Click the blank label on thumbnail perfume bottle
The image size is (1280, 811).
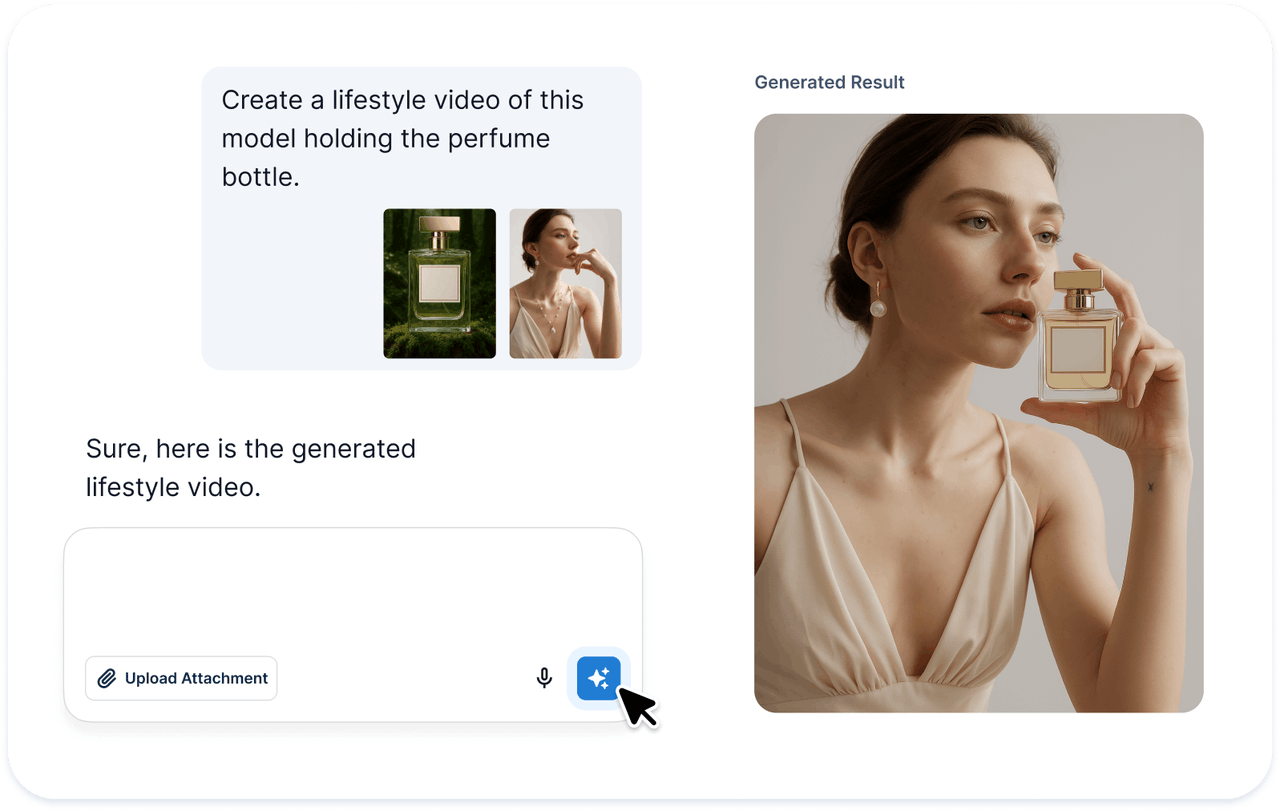[440, 283]
